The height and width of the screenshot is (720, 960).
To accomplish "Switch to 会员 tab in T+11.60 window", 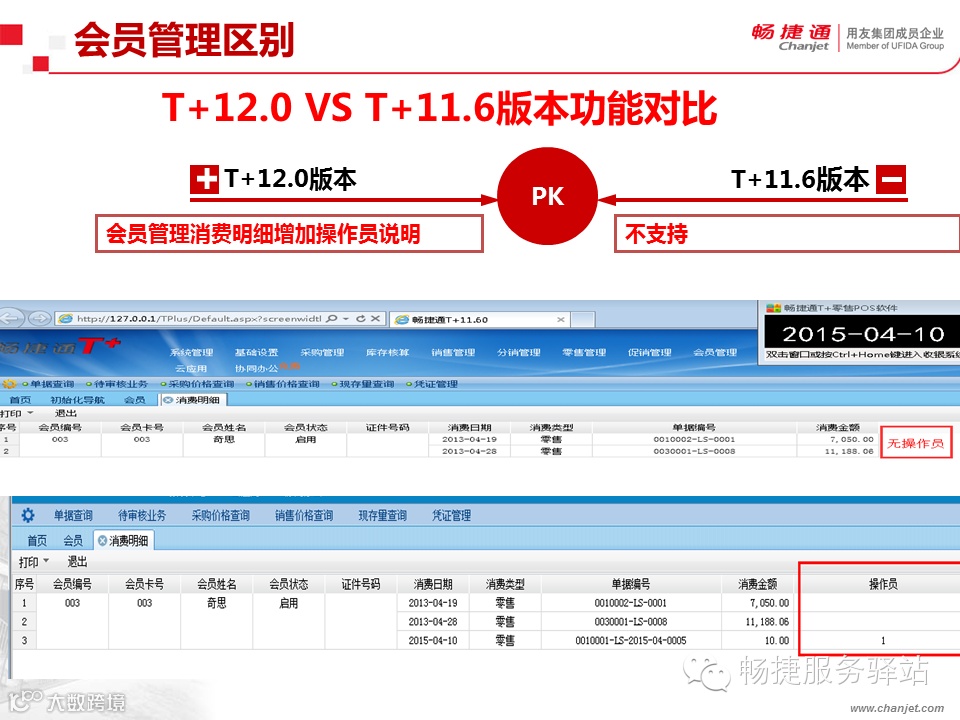I will [135, 400].
